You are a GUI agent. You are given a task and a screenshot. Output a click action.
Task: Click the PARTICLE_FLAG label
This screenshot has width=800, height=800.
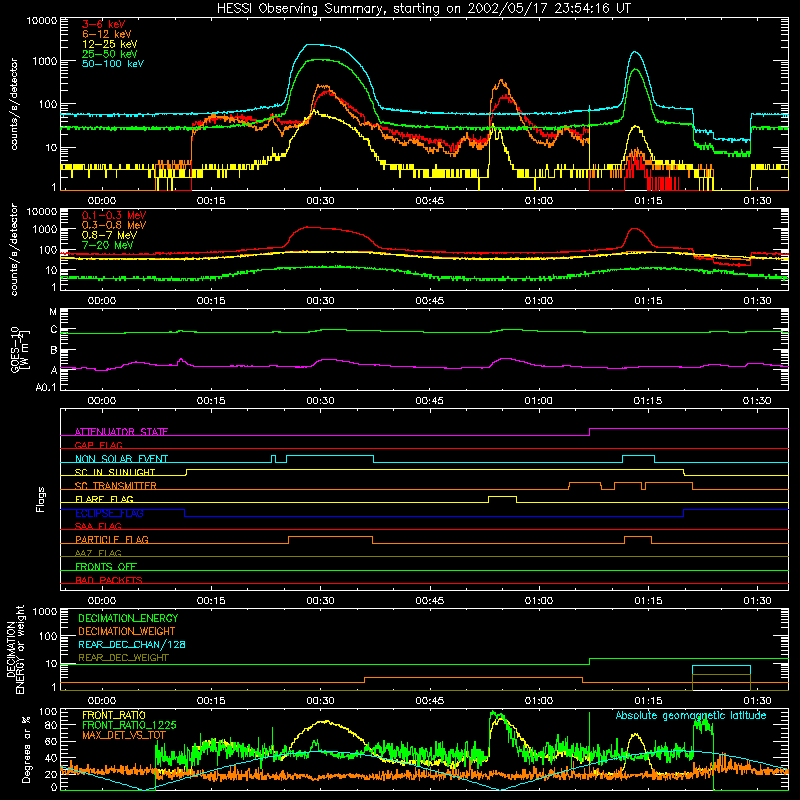[x=112, y=539]
